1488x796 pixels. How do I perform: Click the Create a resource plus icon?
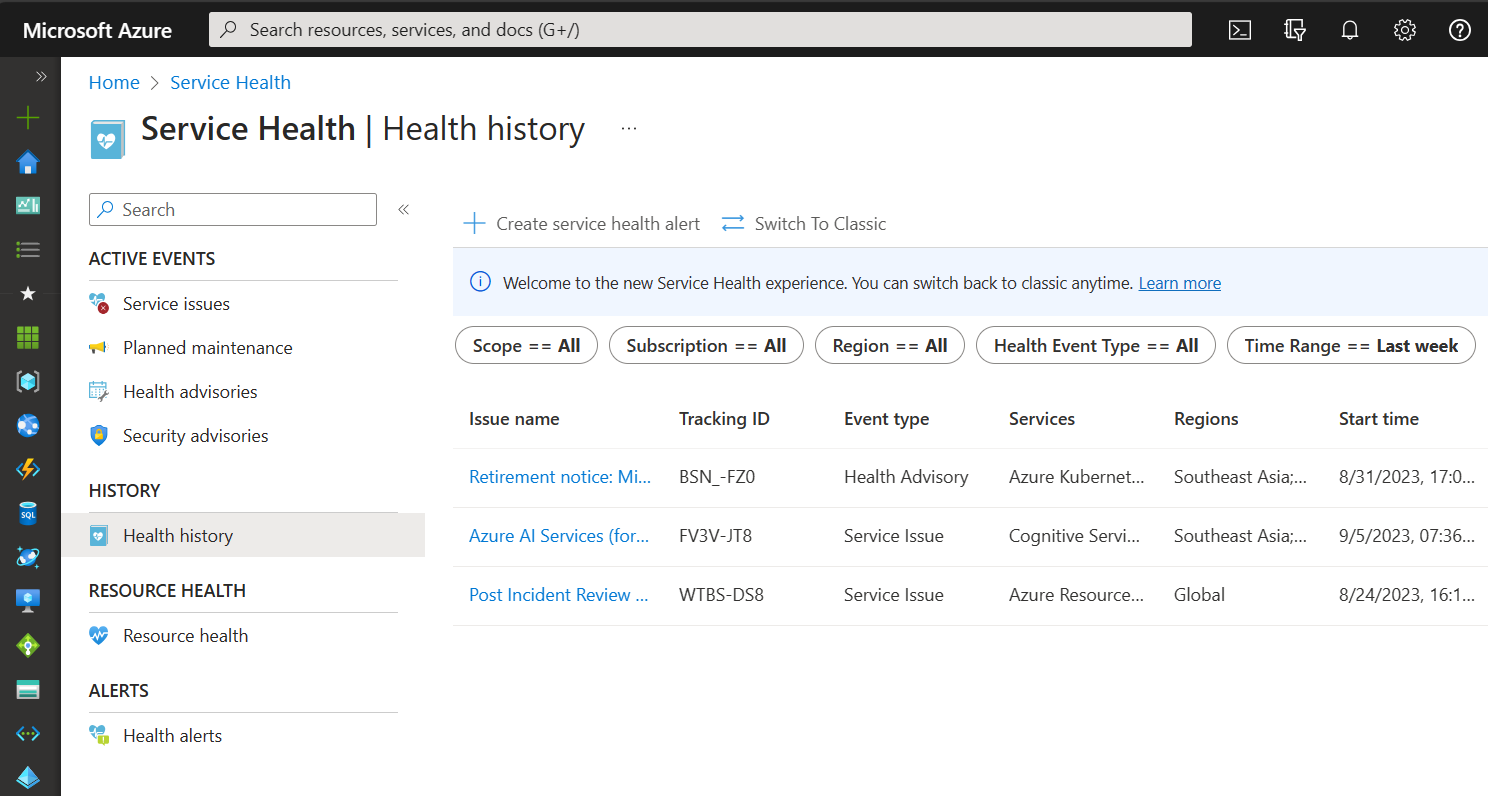point(28,118)
